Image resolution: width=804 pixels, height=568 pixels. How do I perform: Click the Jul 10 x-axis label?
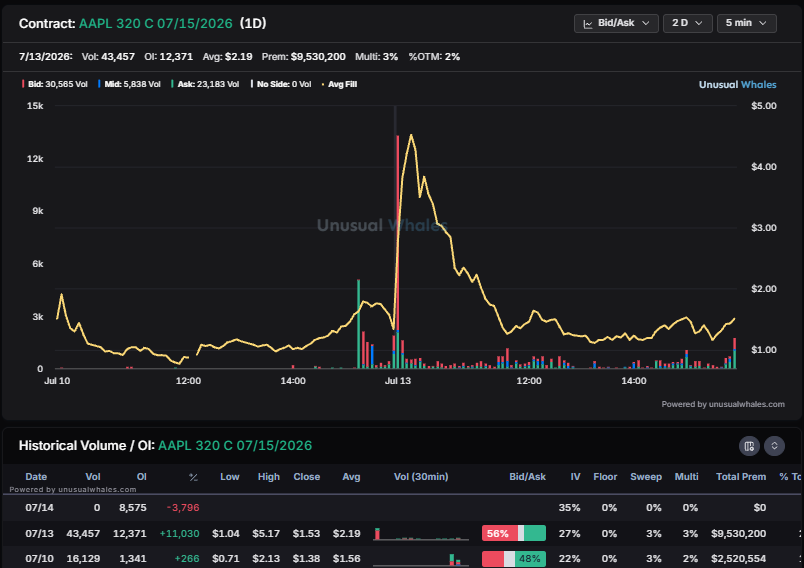57,381
